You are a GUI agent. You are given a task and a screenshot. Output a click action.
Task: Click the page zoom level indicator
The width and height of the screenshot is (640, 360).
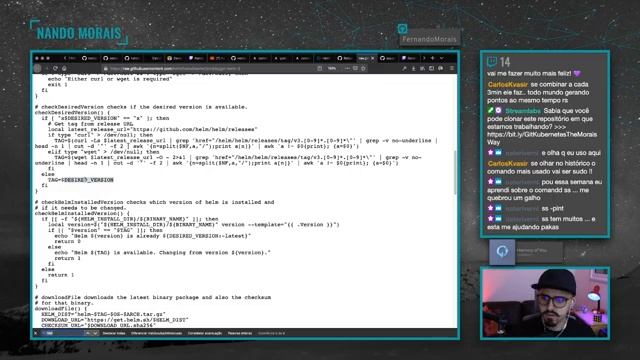332,69
